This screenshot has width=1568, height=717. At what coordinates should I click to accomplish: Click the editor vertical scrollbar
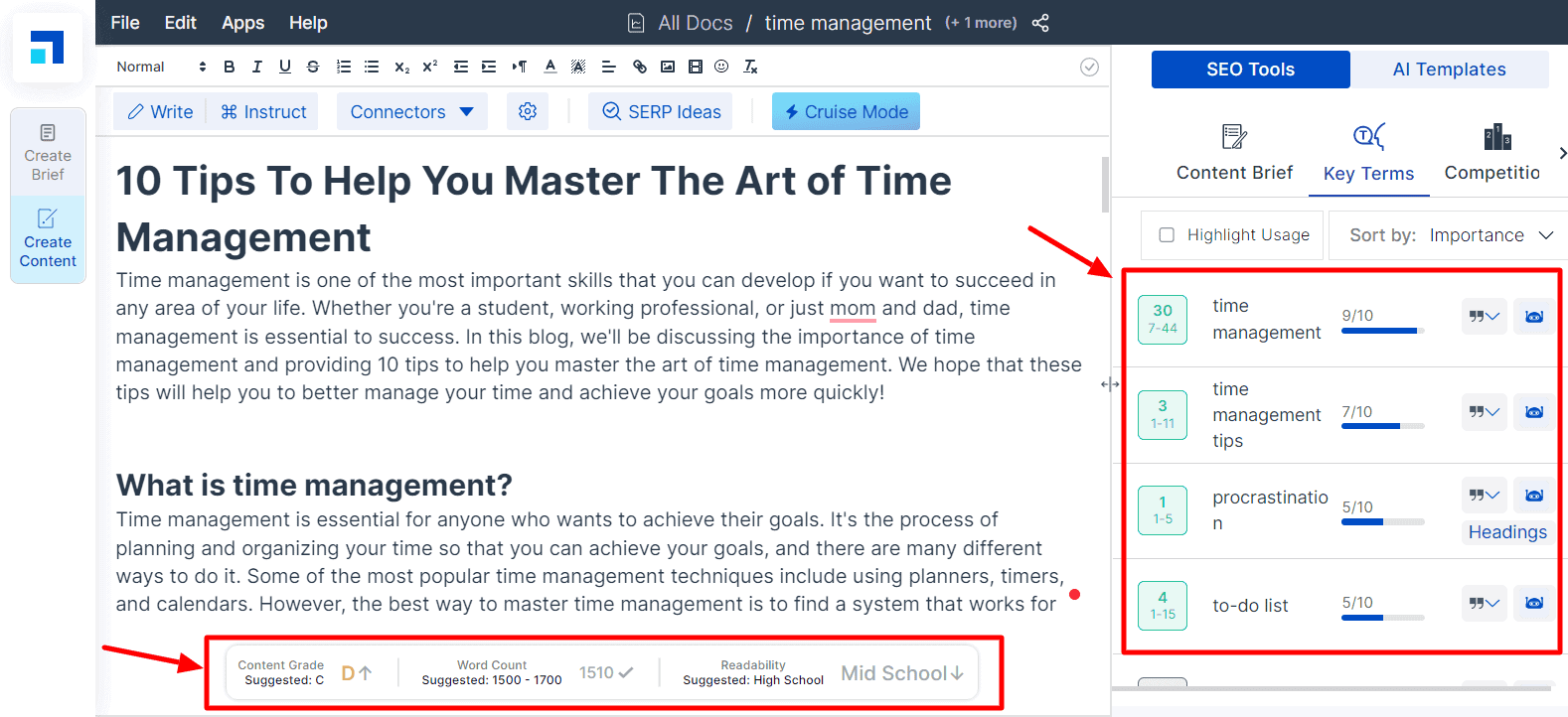[1105, 185]
